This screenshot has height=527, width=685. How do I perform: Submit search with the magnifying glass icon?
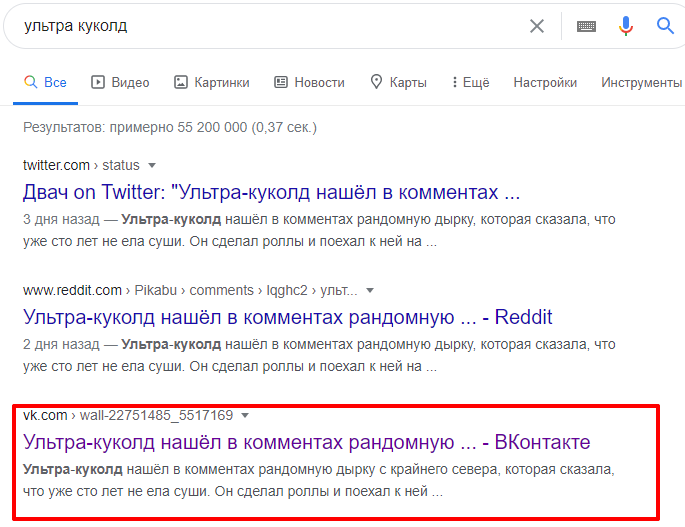(x=665, y=26)
